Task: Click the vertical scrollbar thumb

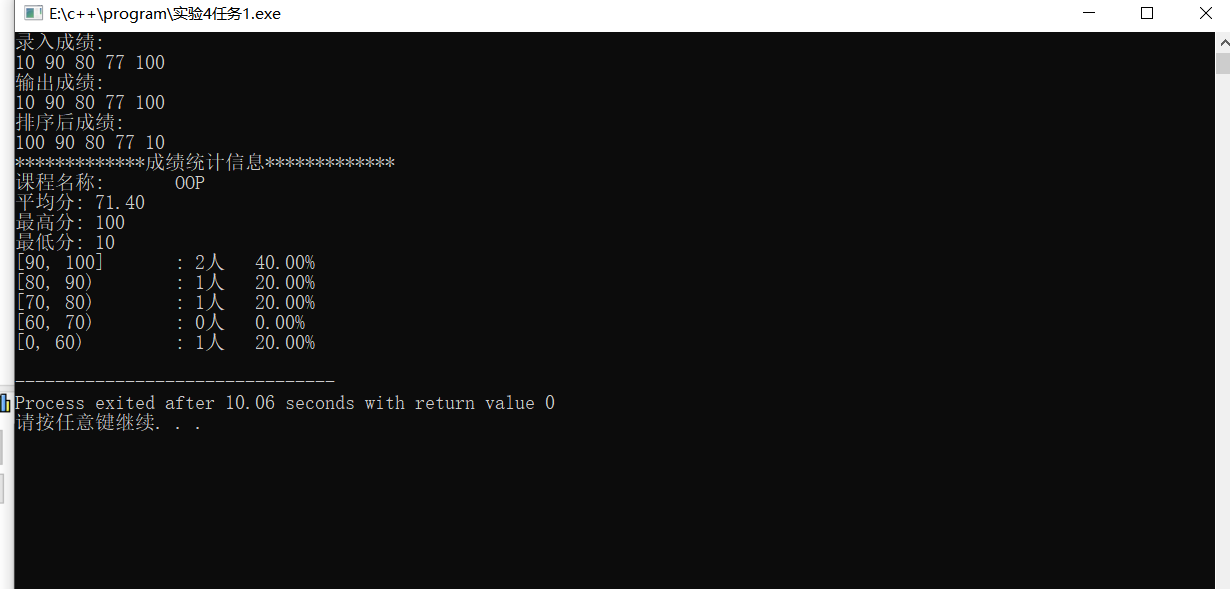Action: pos(1222,63)
